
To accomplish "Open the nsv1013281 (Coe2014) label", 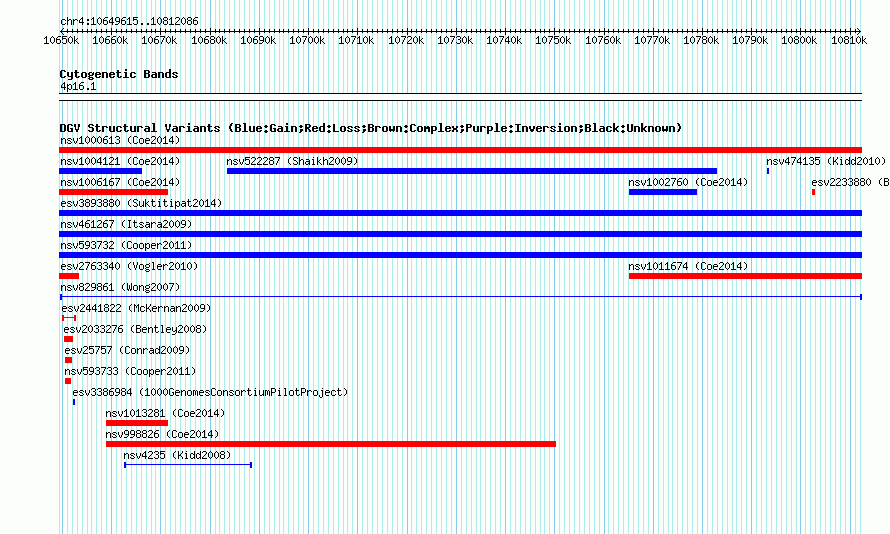I will point(166,413).
